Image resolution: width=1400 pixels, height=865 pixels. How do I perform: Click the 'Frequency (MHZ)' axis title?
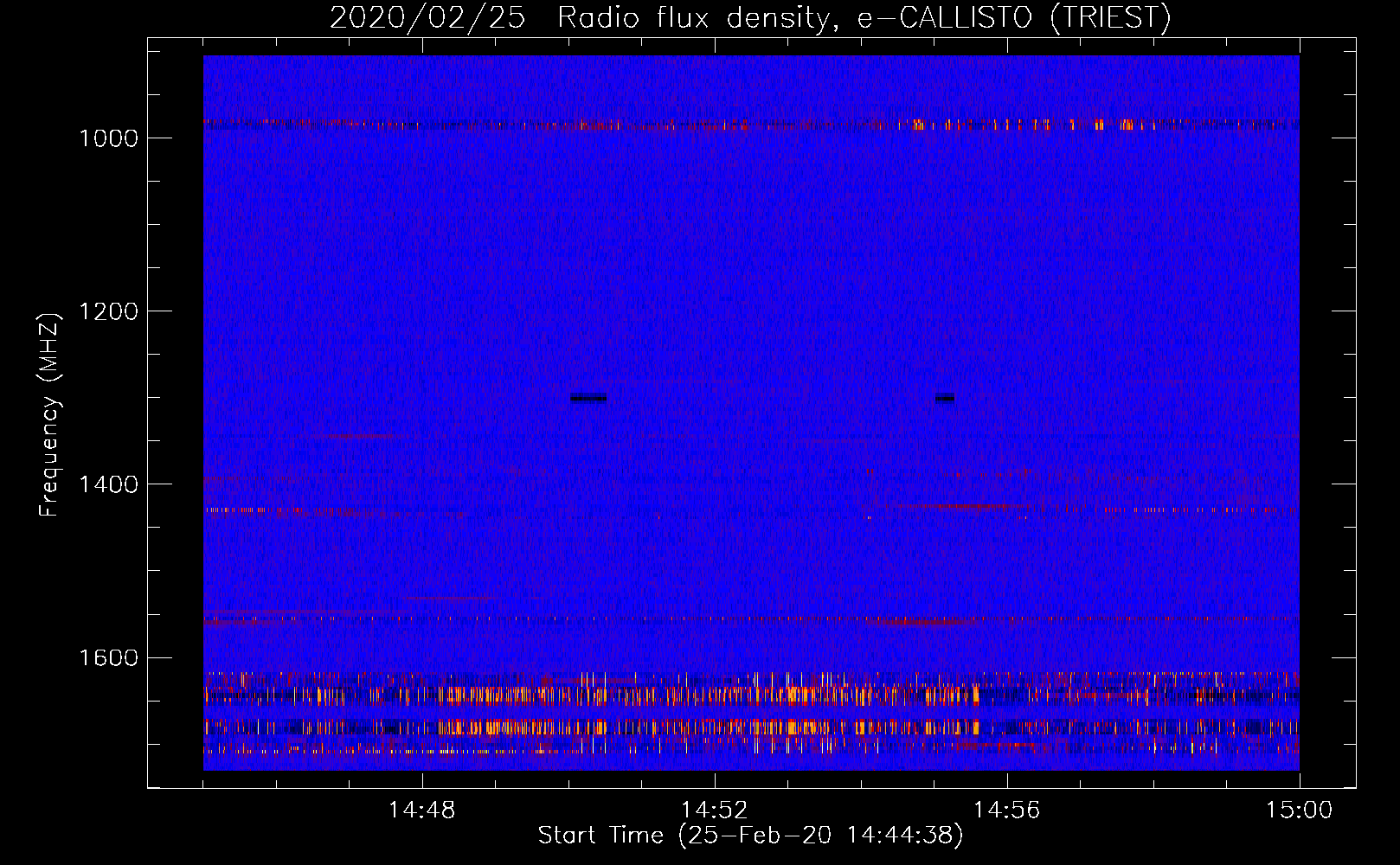[49, 415]
